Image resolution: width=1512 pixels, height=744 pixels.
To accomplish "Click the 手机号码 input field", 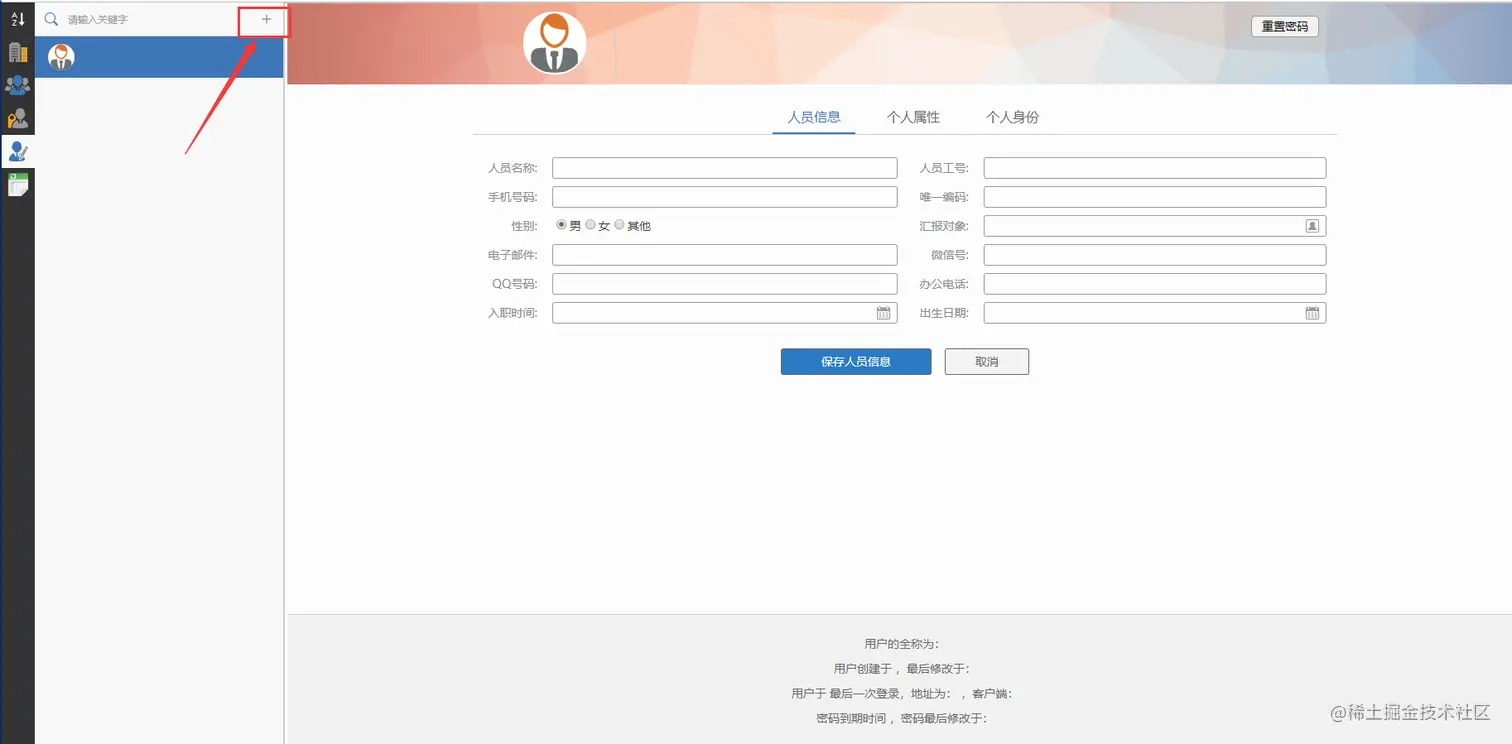I will (725, 197).
